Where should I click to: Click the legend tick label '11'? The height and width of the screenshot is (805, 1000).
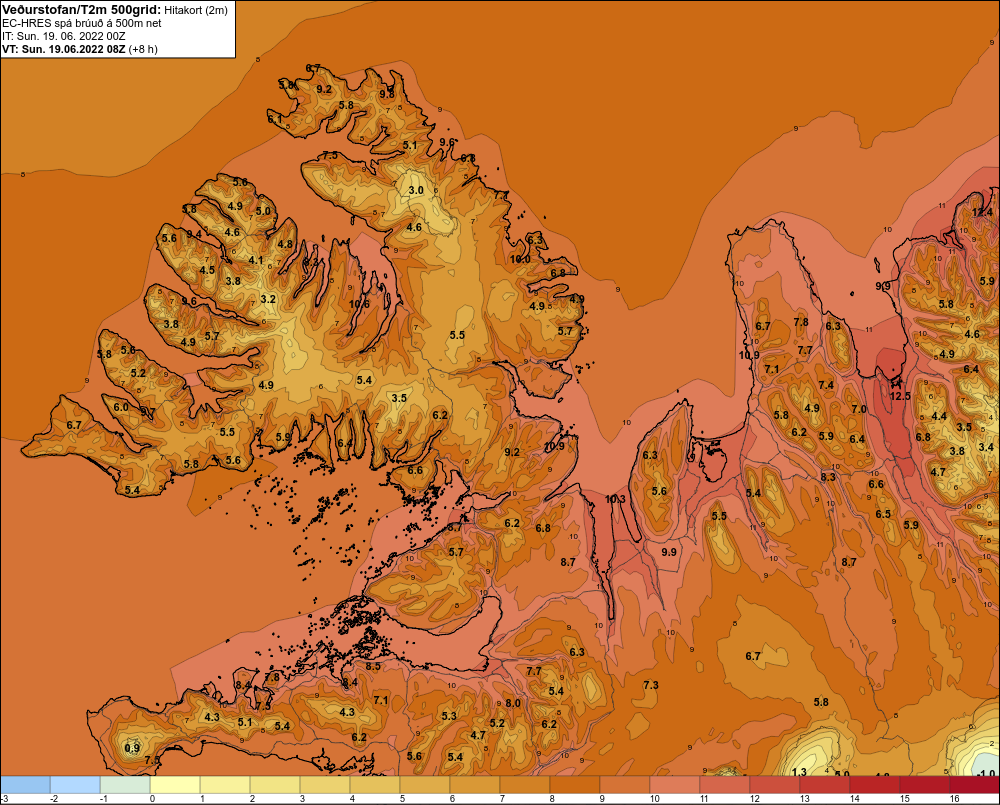coord(705,799)
